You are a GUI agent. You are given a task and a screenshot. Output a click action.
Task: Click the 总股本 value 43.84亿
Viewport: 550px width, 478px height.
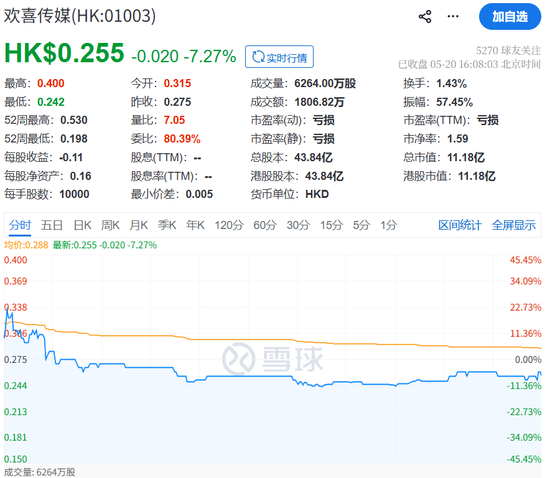click(313, 157)
